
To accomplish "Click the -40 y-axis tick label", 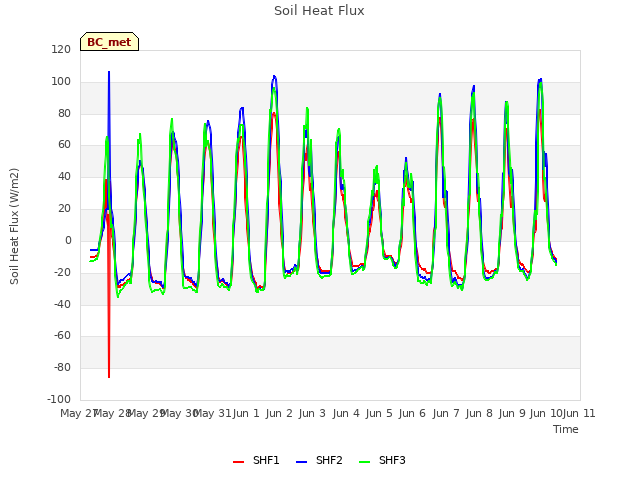I will 62,304.
